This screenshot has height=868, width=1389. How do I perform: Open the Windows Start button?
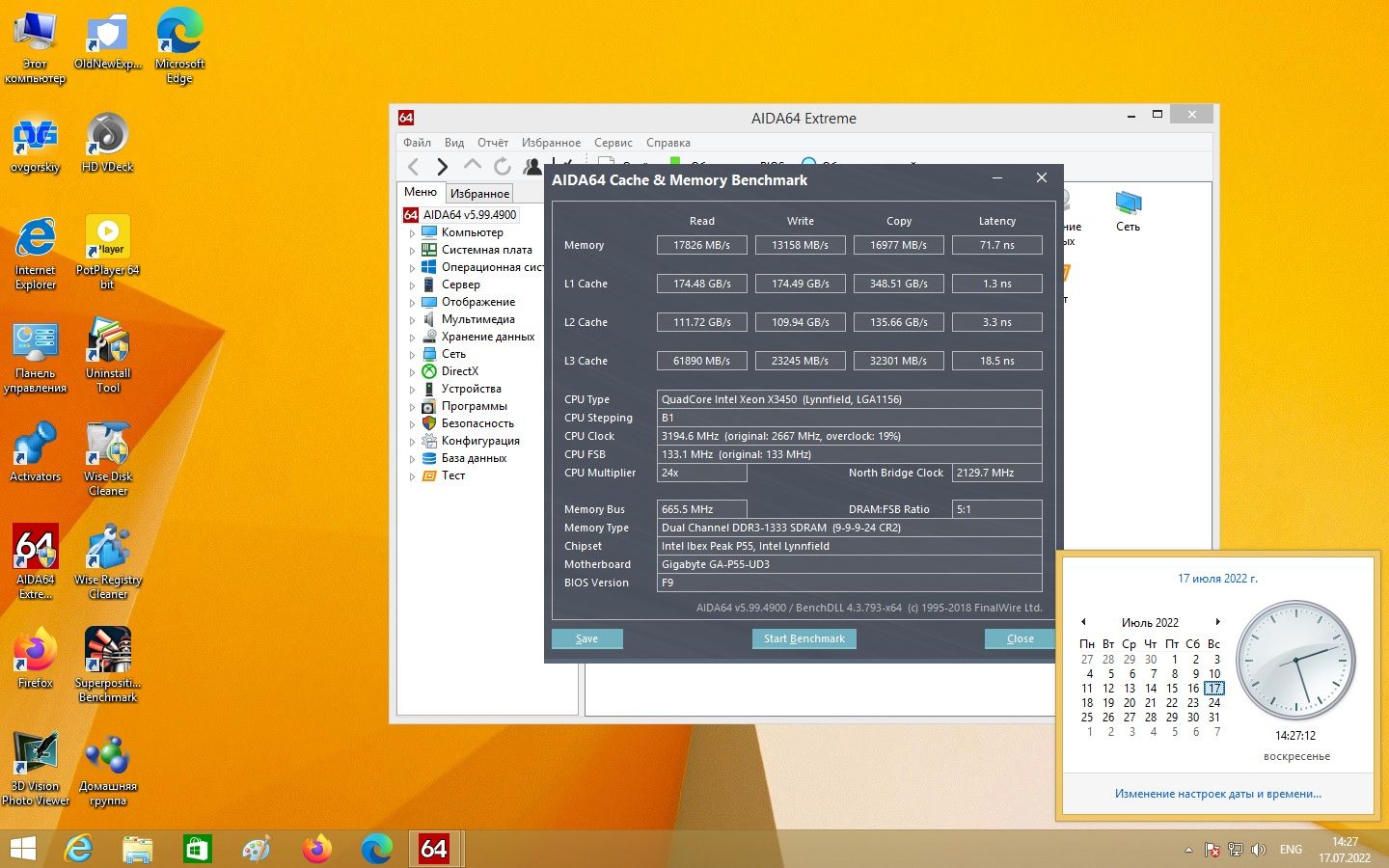click(x=22, y=849)
